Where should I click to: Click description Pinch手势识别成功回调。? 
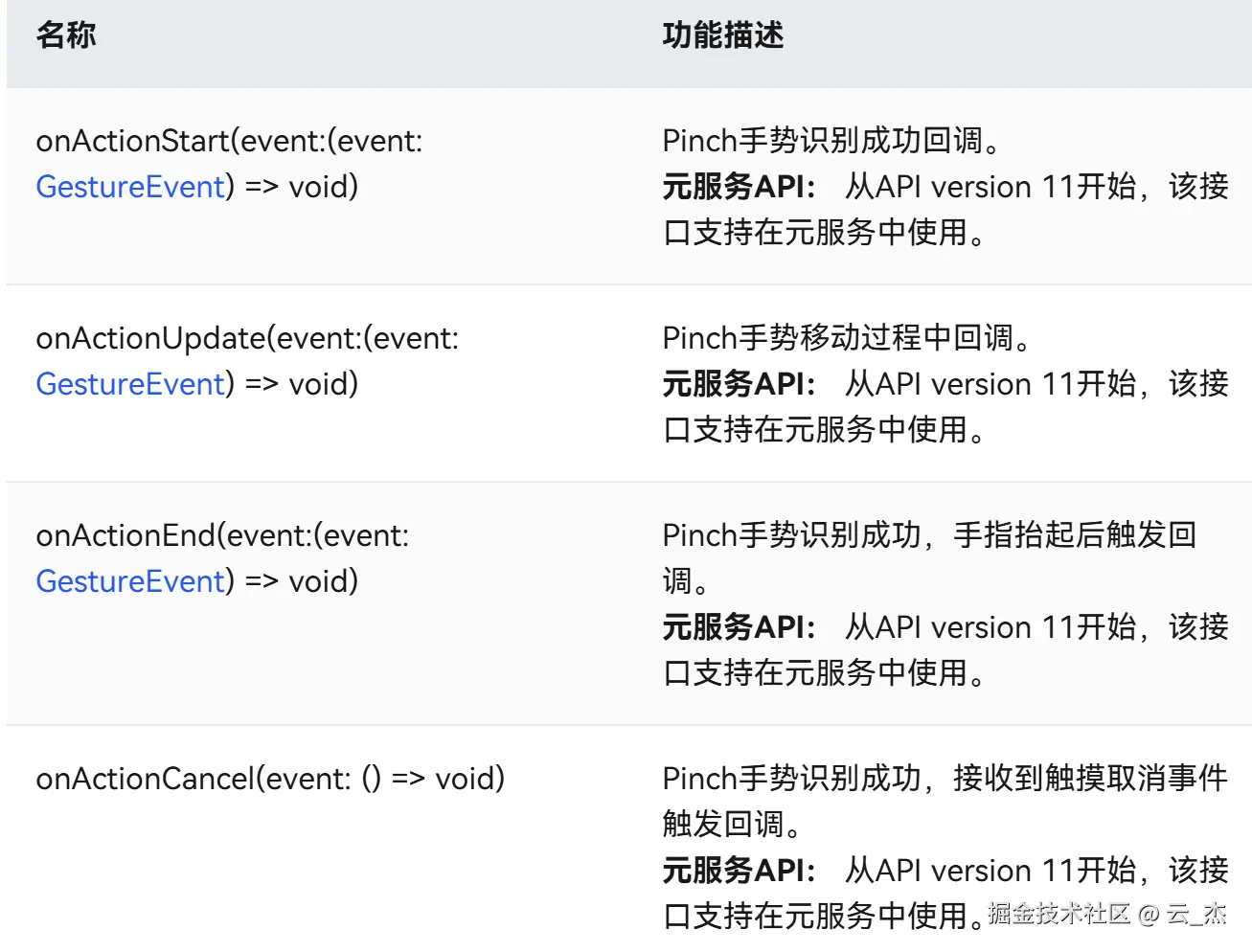pos(832,141)
